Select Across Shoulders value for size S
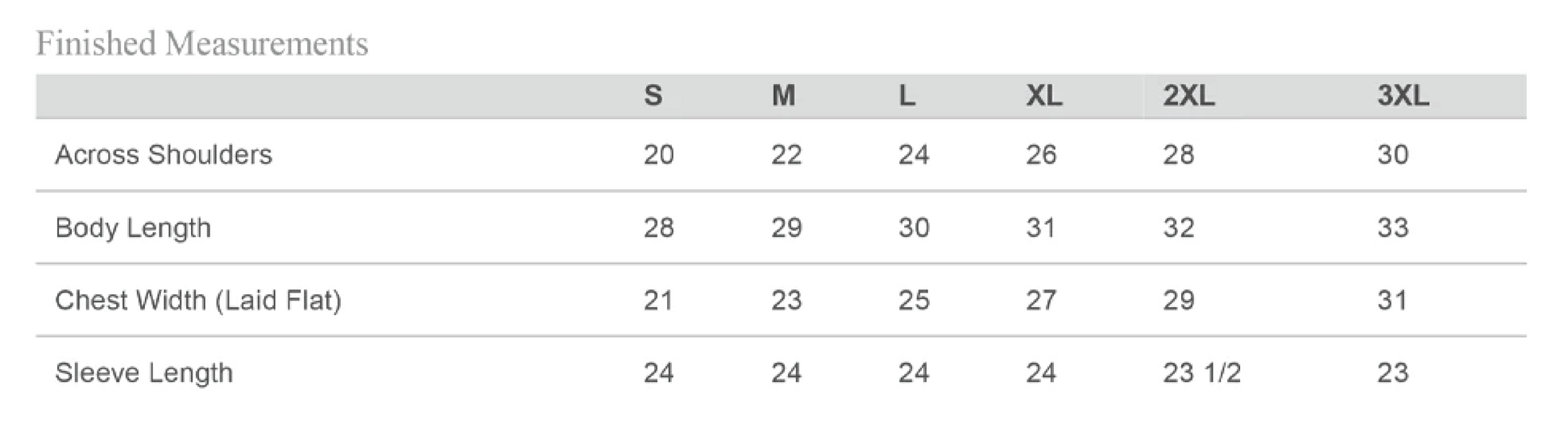 [658, 154]
